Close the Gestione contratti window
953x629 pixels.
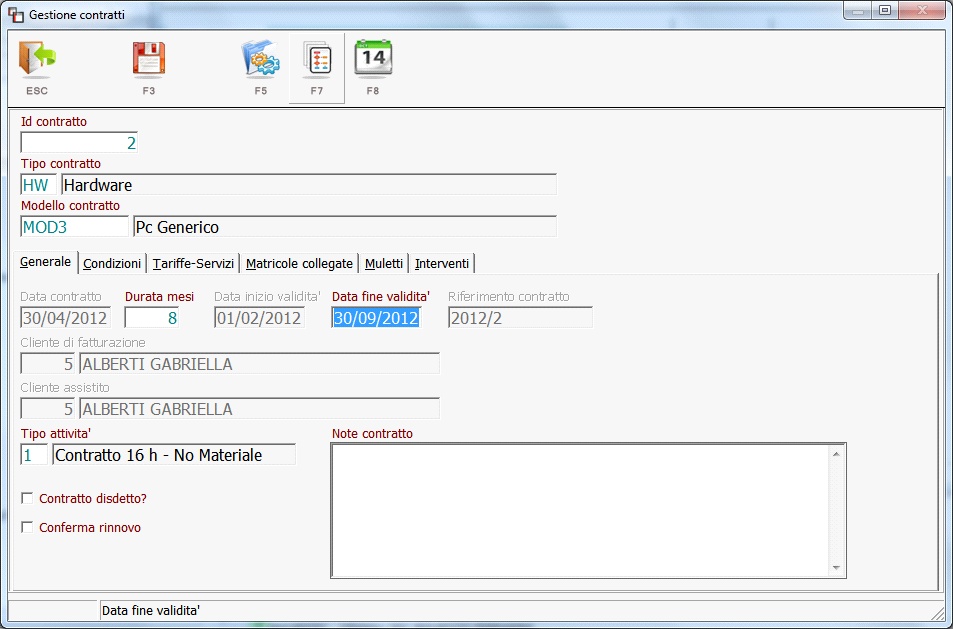click(x=922, y=11)
